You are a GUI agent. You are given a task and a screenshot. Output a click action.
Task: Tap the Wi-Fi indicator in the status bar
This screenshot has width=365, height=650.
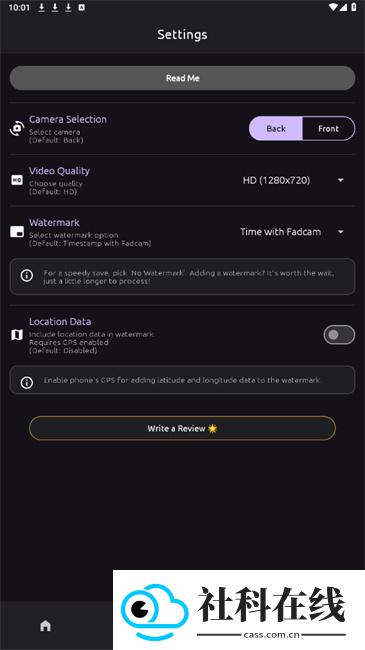(x=333, y=7)
